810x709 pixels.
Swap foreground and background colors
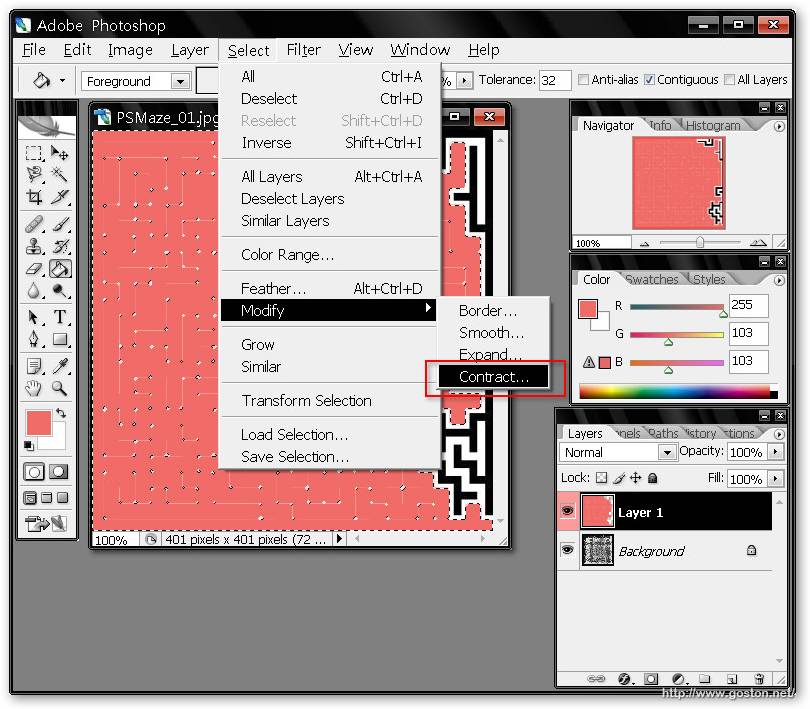pos(61,413)
